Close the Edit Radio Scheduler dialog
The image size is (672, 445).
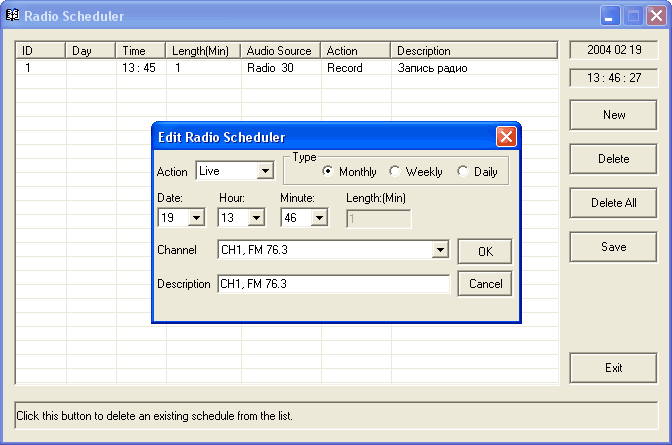coord(506,137)
